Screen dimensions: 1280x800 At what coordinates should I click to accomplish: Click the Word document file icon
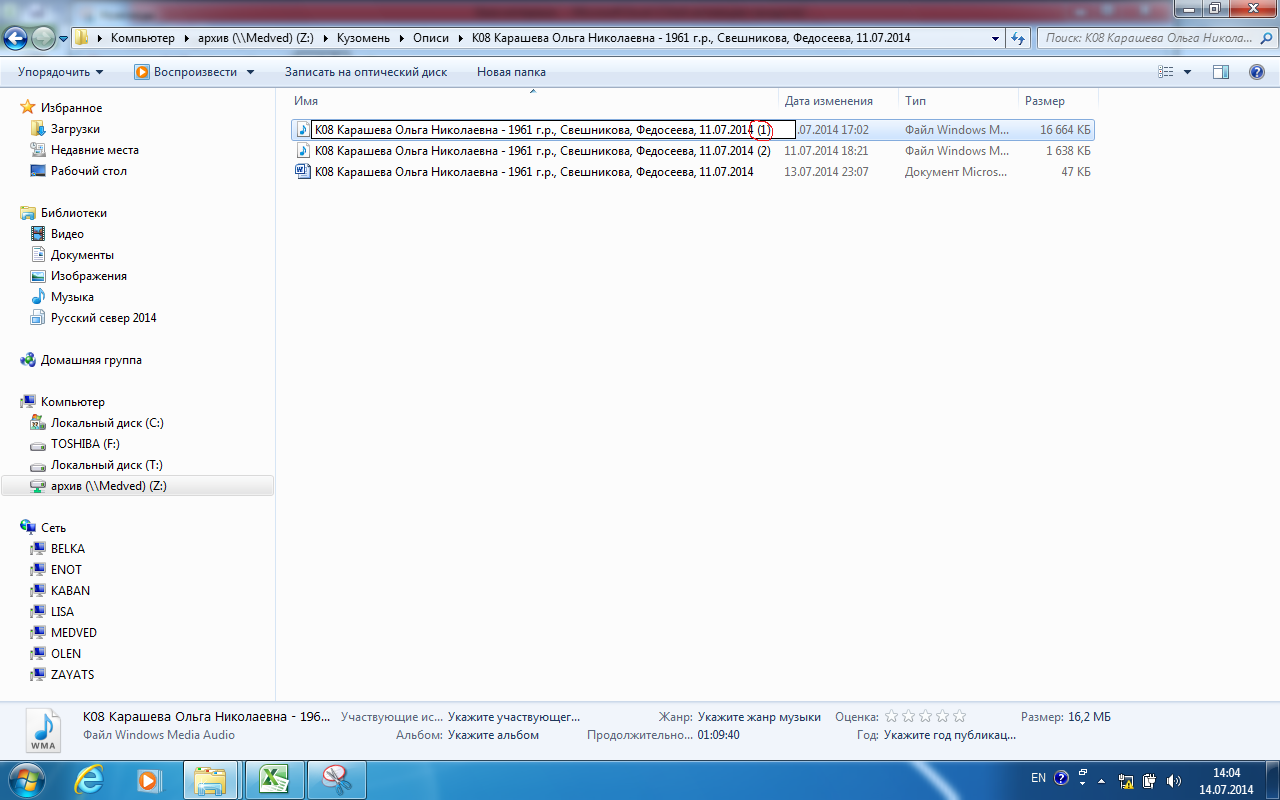tap(303, 172)
